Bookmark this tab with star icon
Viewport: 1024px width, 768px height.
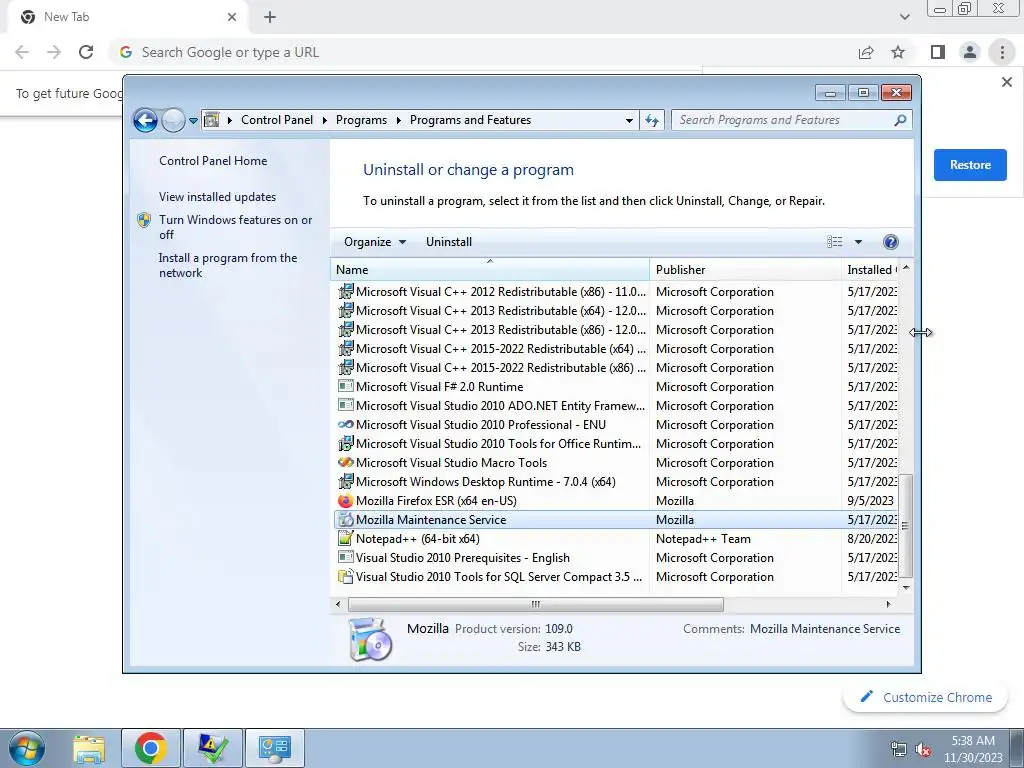pyautogui.click(x=898, y=52)
